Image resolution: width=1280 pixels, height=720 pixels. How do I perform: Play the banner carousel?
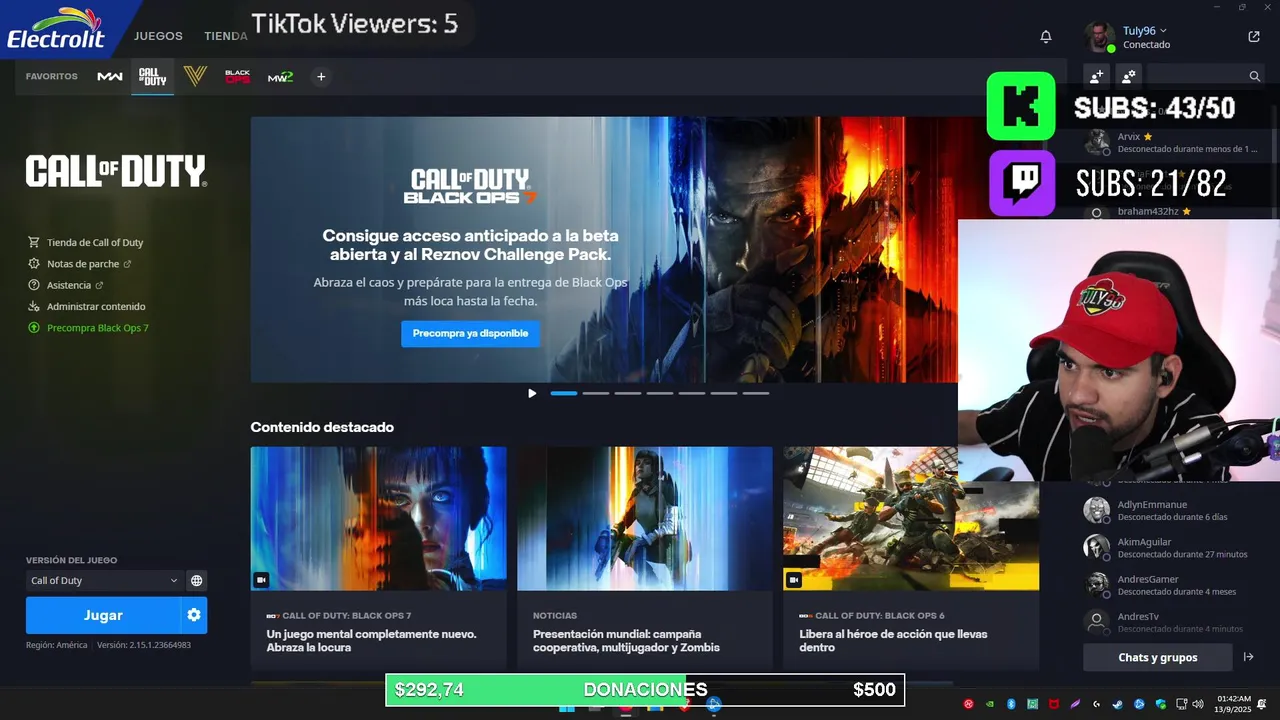click(532, 393)
